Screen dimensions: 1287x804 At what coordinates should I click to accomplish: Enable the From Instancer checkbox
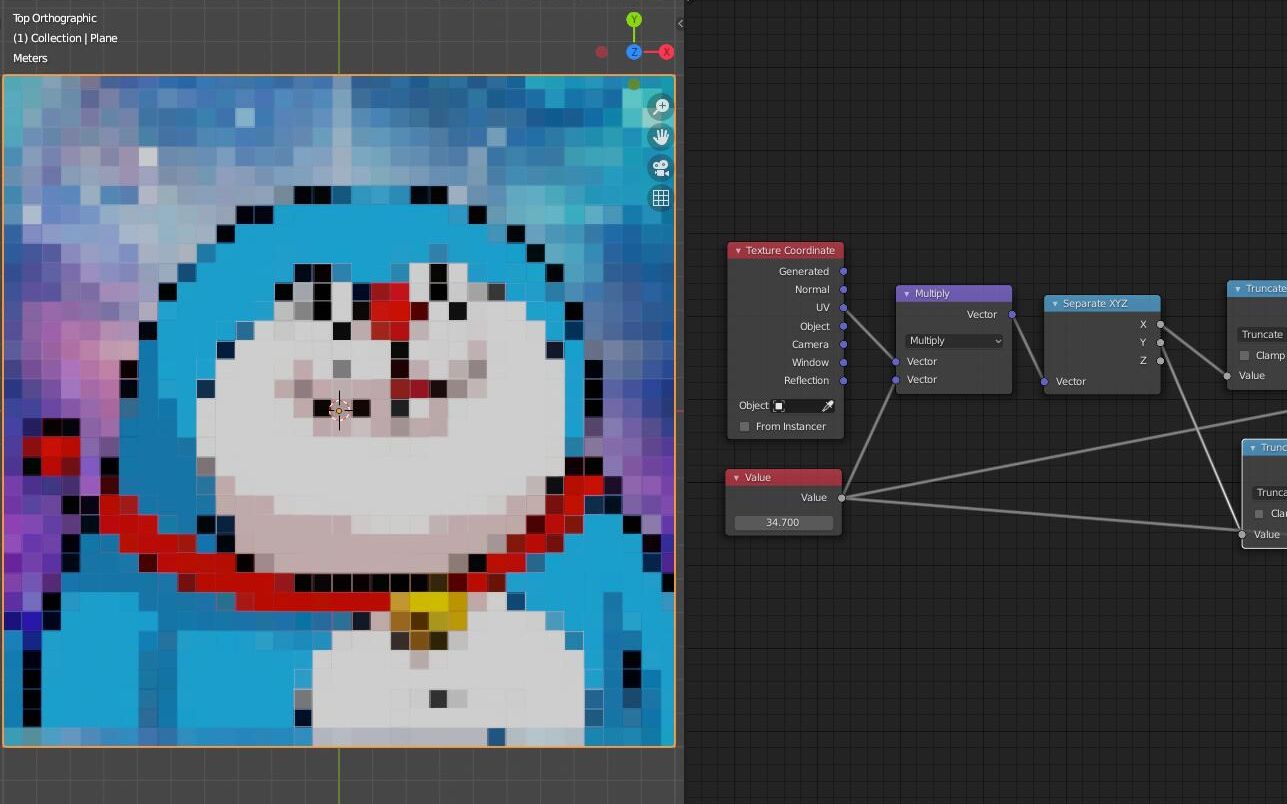(x=744, y=427)
